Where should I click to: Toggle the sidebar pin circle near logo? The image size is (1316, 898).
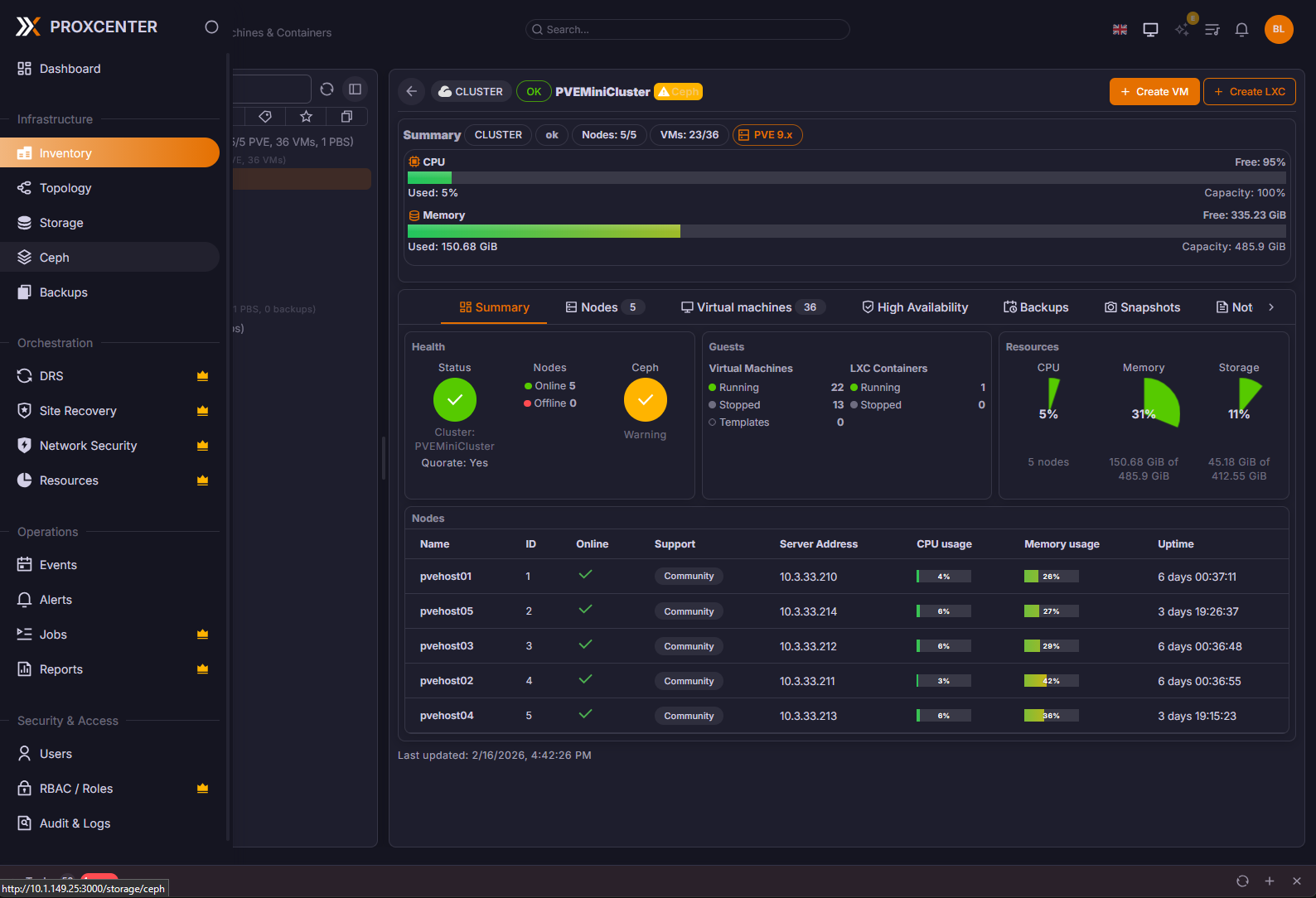pos(211,27)
